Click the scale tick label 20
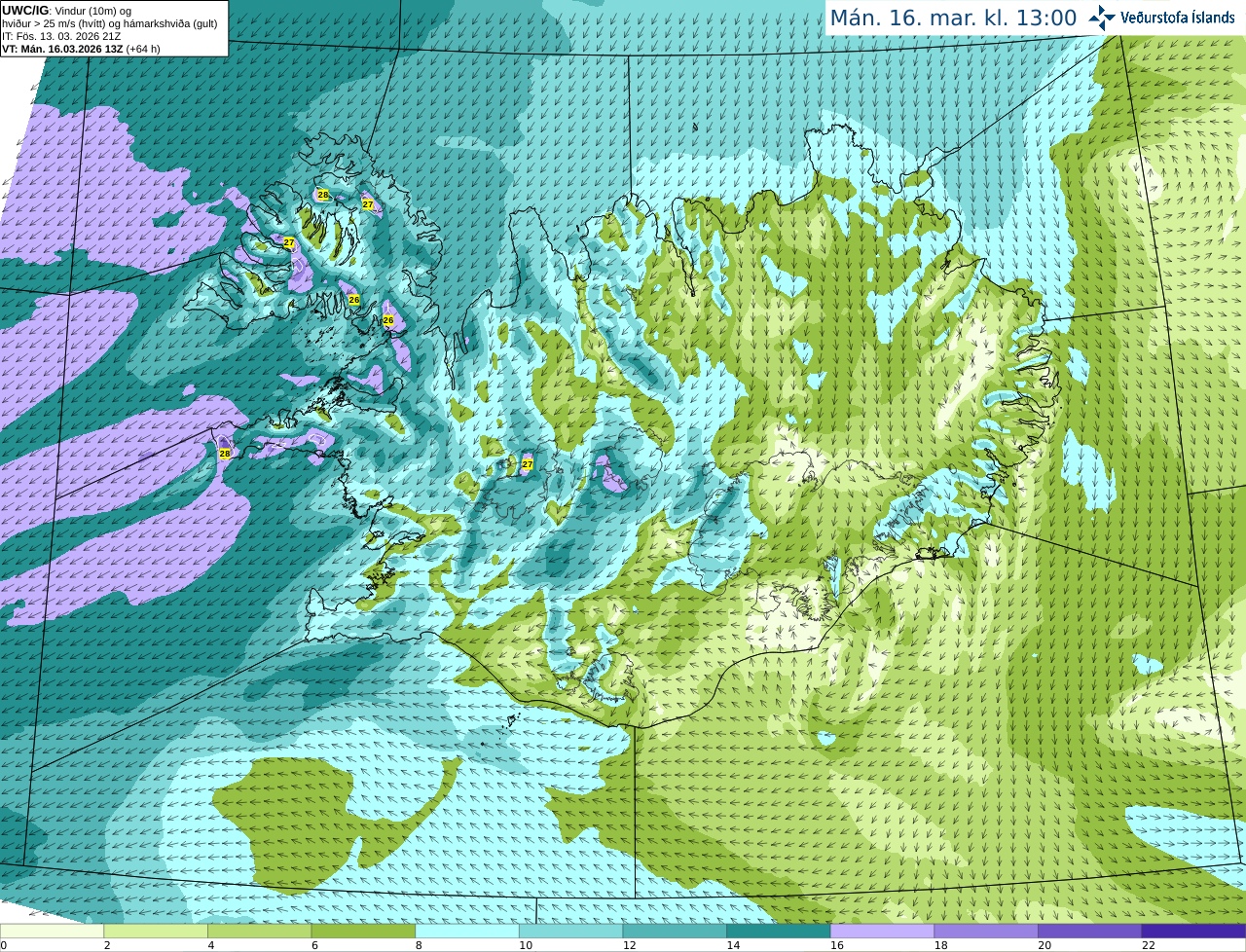 [1044, 945]
